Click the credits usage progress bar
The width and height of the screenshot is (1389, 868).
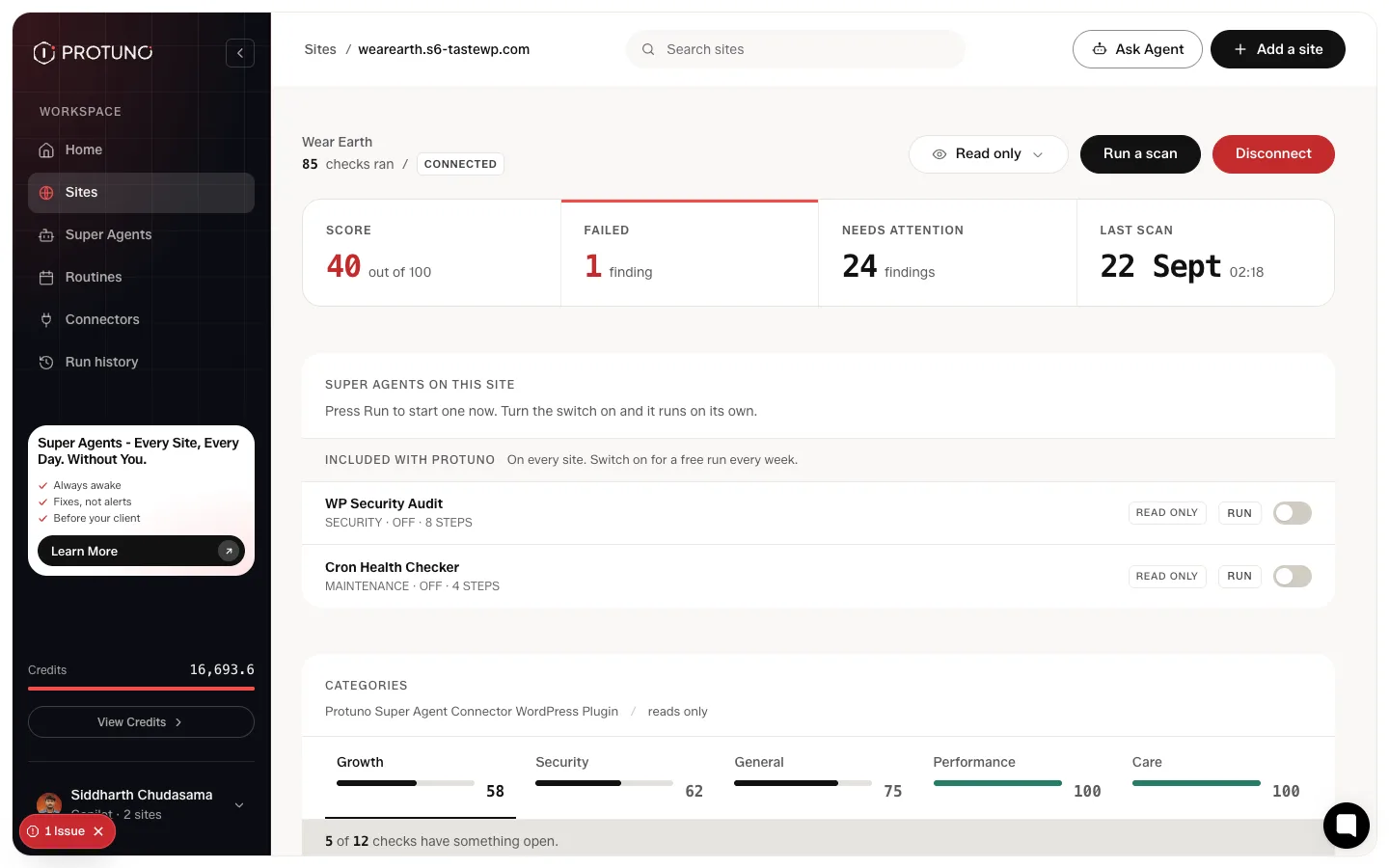141,689
